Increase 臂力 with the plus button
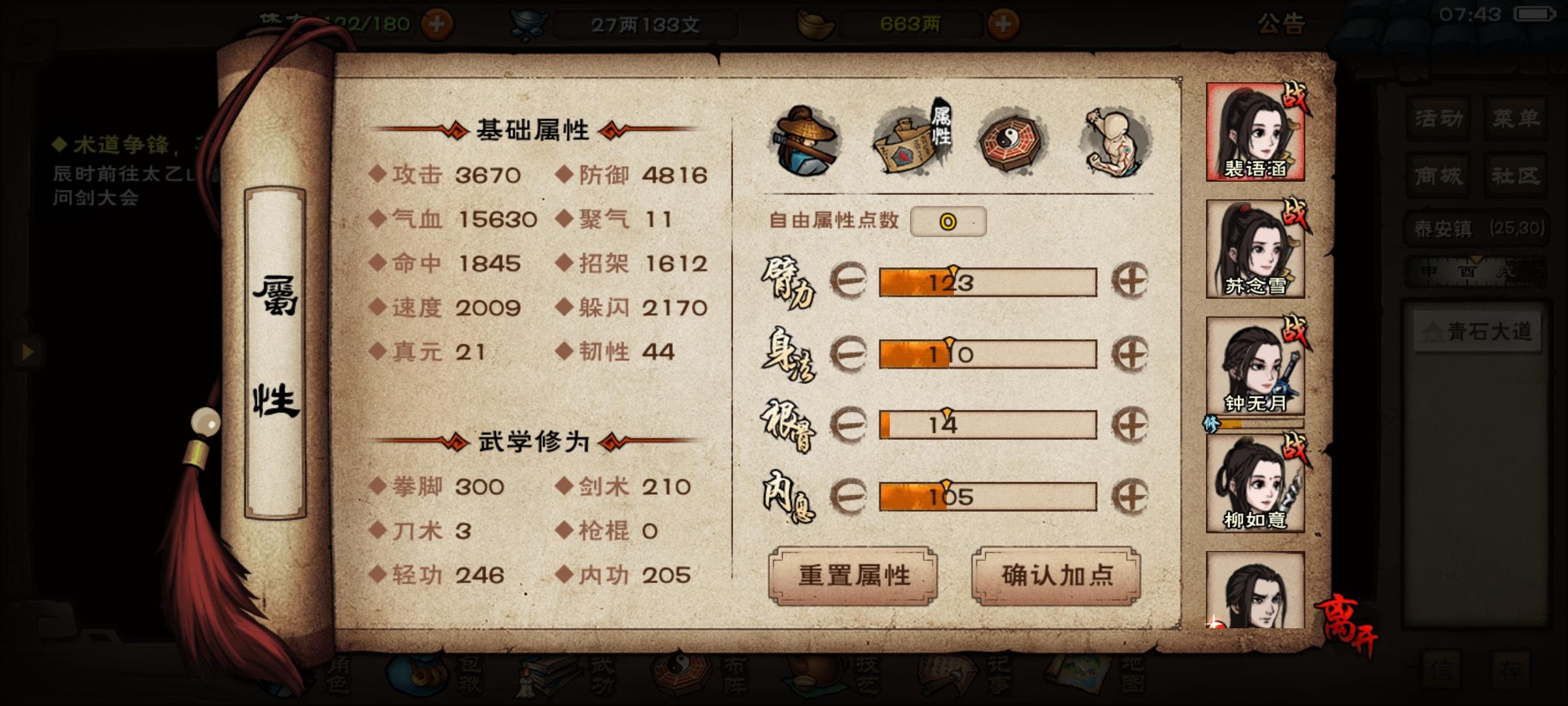 (x=1130, y=282)
